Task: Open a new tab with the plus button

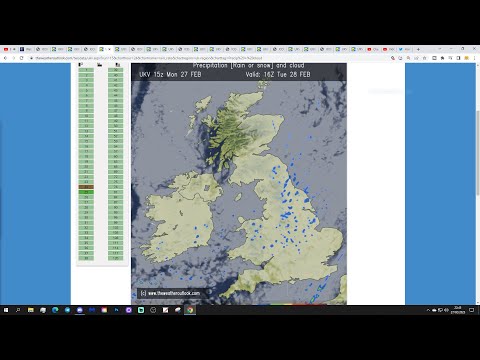Action: (x=418, y=49)
